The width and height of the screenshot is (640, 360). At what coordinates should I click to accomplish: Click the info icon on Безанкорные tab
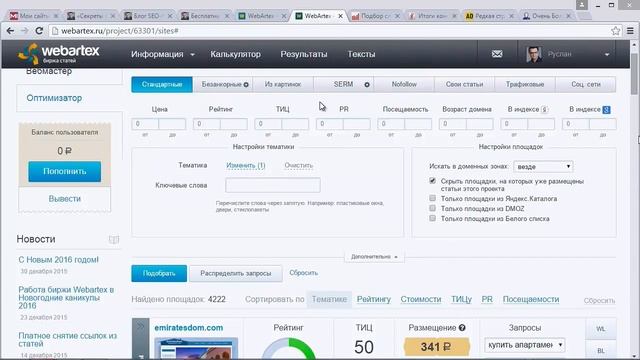coord(246,84)
